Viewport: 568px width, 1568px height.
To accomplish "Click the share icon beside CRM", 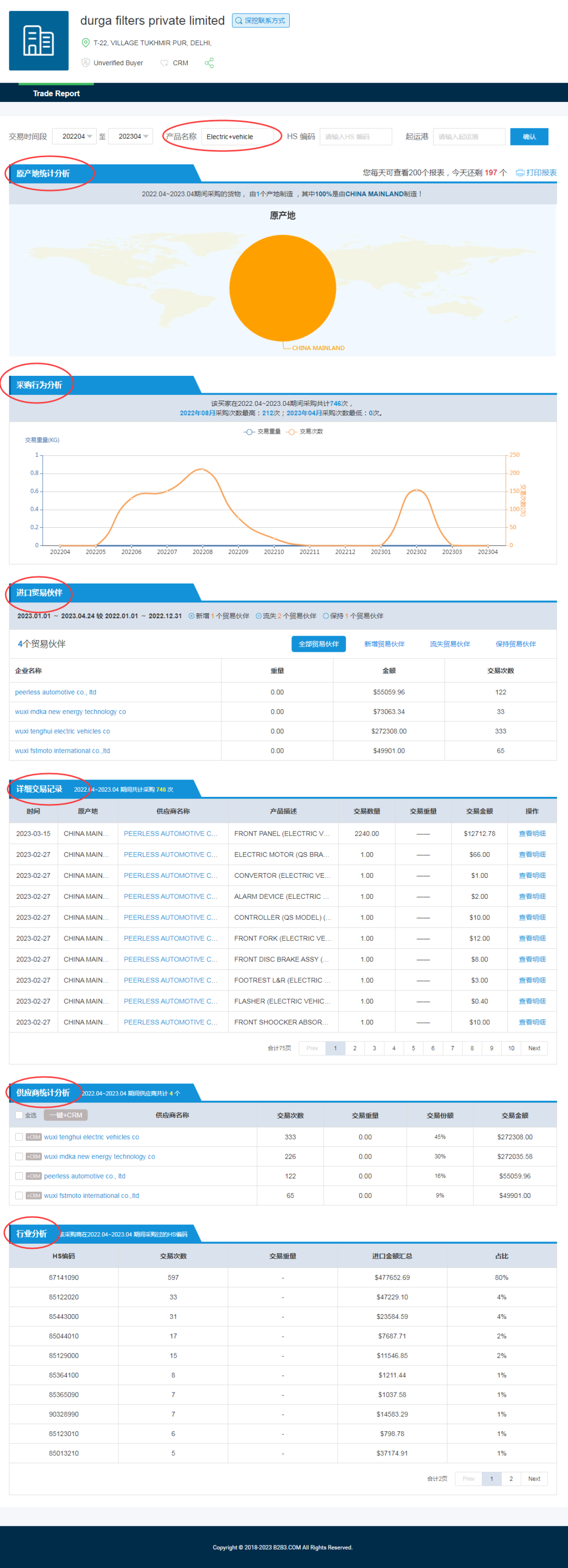I will (209, 63).
